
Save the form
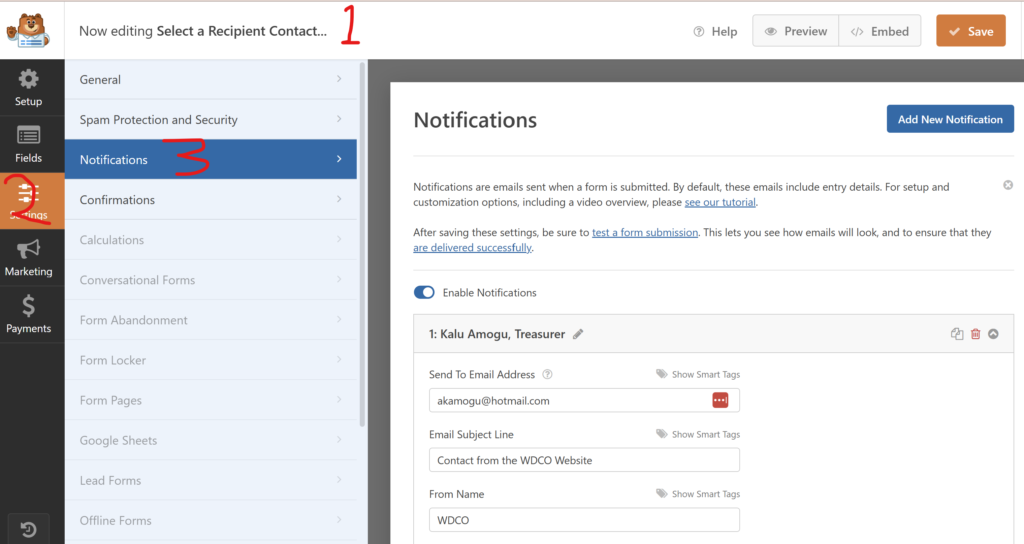[x=970, y=31]
